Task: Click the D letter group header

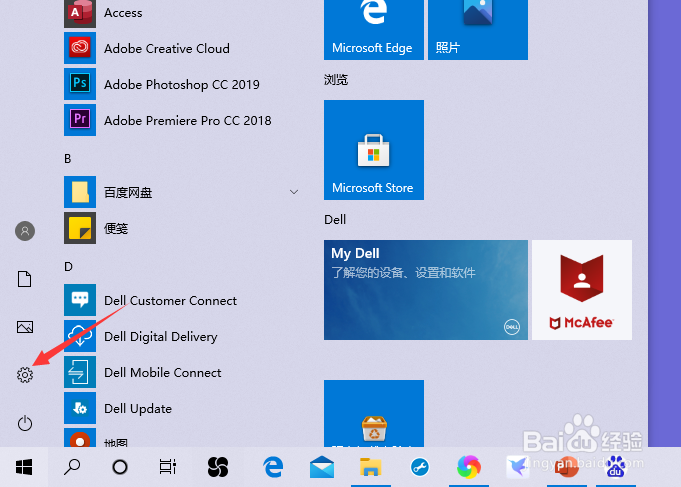Action: (68, 266)
